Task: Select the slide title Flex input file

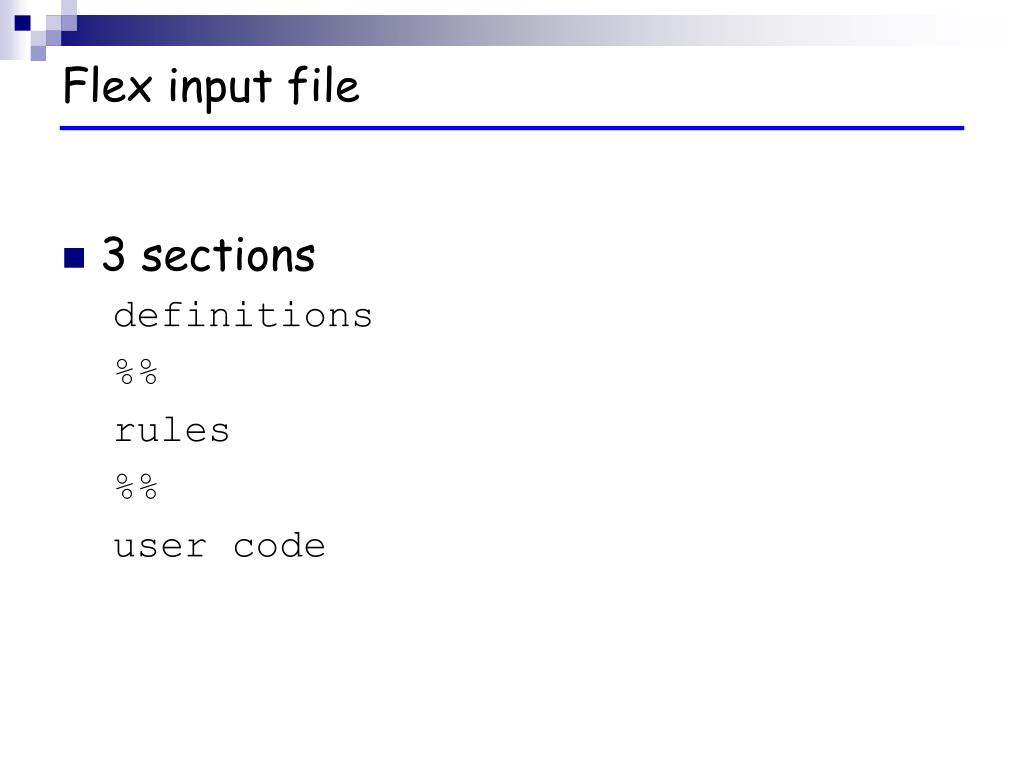Action: pyautogui.click(x=210, y=87)
